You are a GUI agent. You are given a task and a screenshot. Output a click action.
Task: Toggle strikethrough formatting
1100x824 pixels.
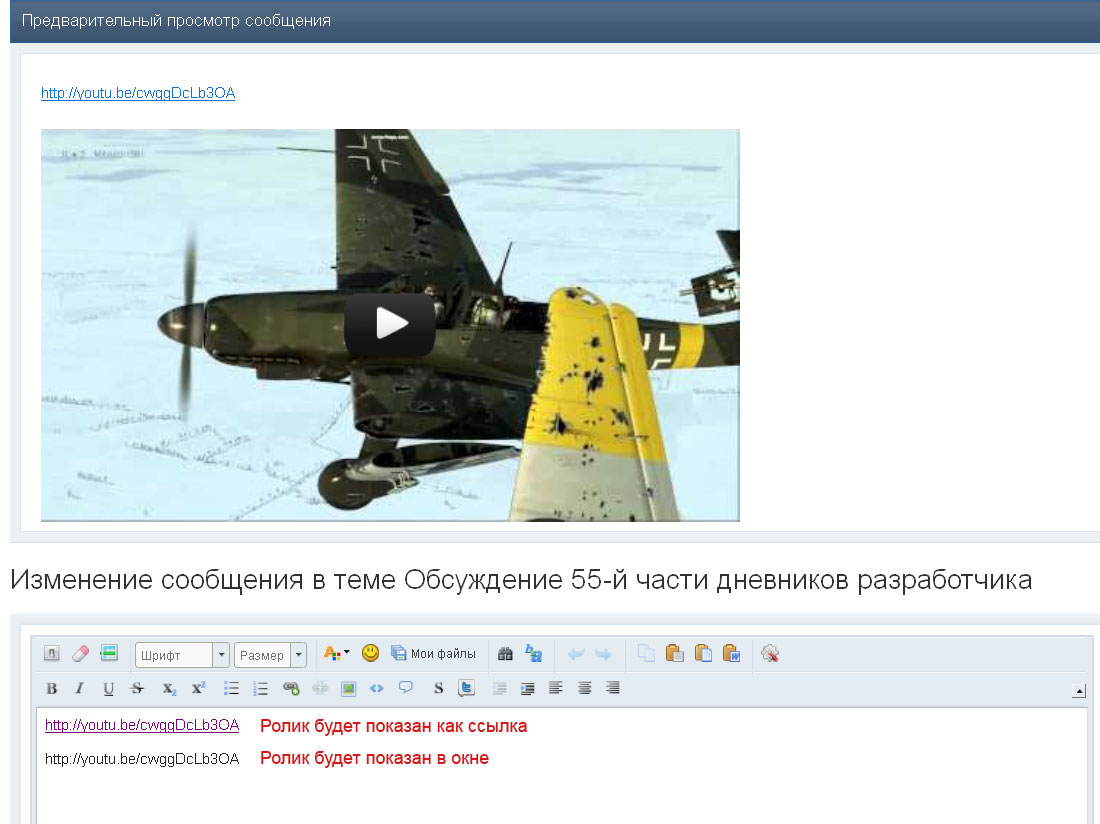[x=138, y=689]
